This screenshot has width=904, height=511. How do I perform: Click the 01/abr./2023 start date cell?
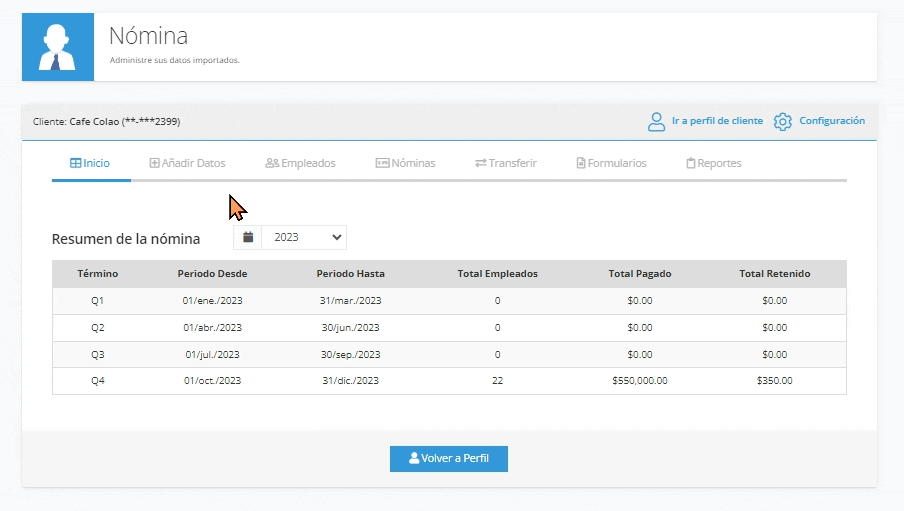coord(212,328)
